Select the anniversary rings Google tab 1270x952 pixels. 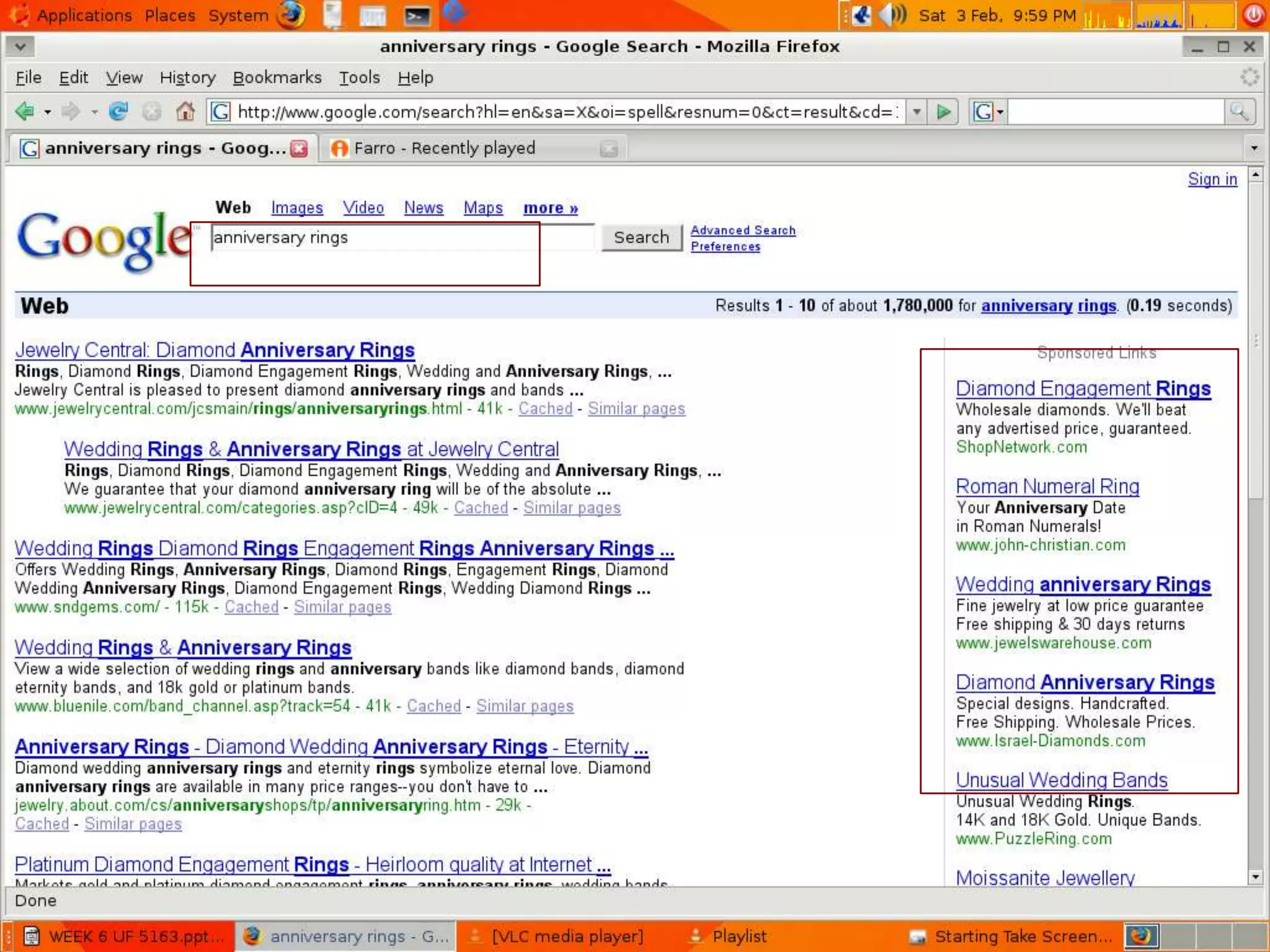click(x=162, y=148)
